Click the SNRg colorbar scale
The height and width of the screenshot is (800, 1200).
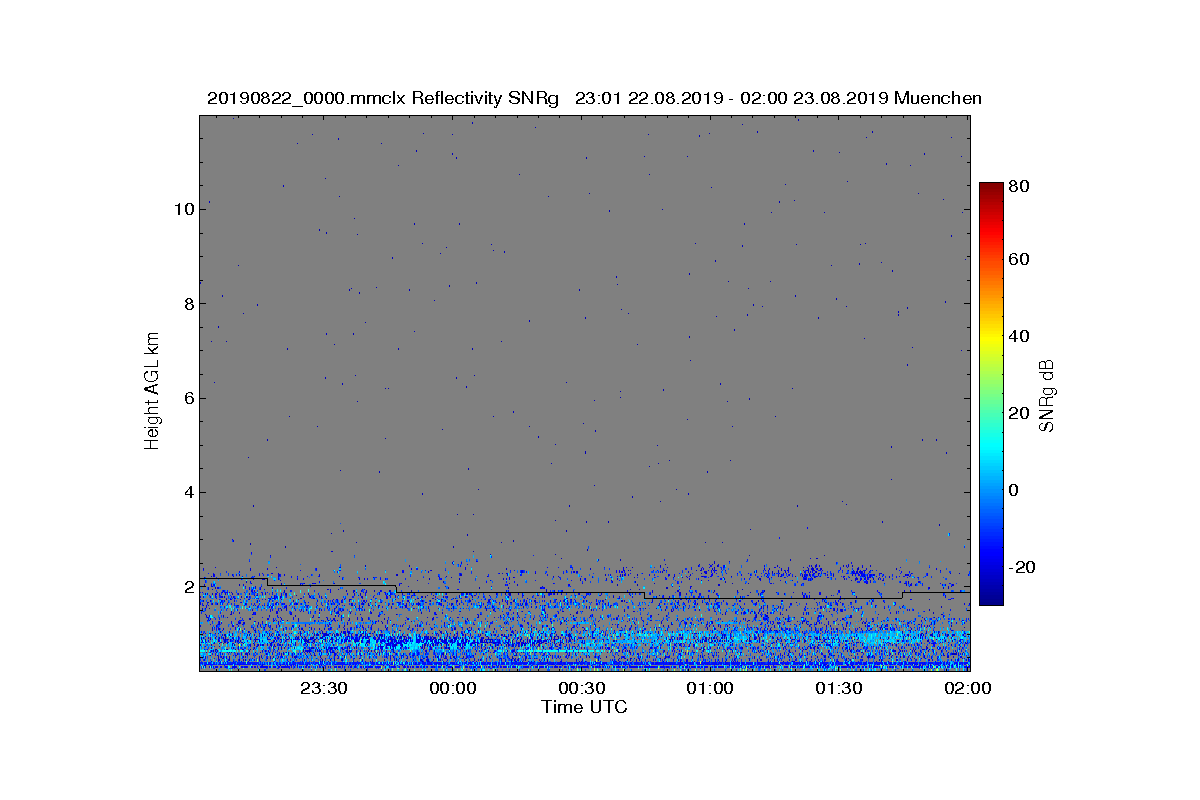tap(991, 394)
